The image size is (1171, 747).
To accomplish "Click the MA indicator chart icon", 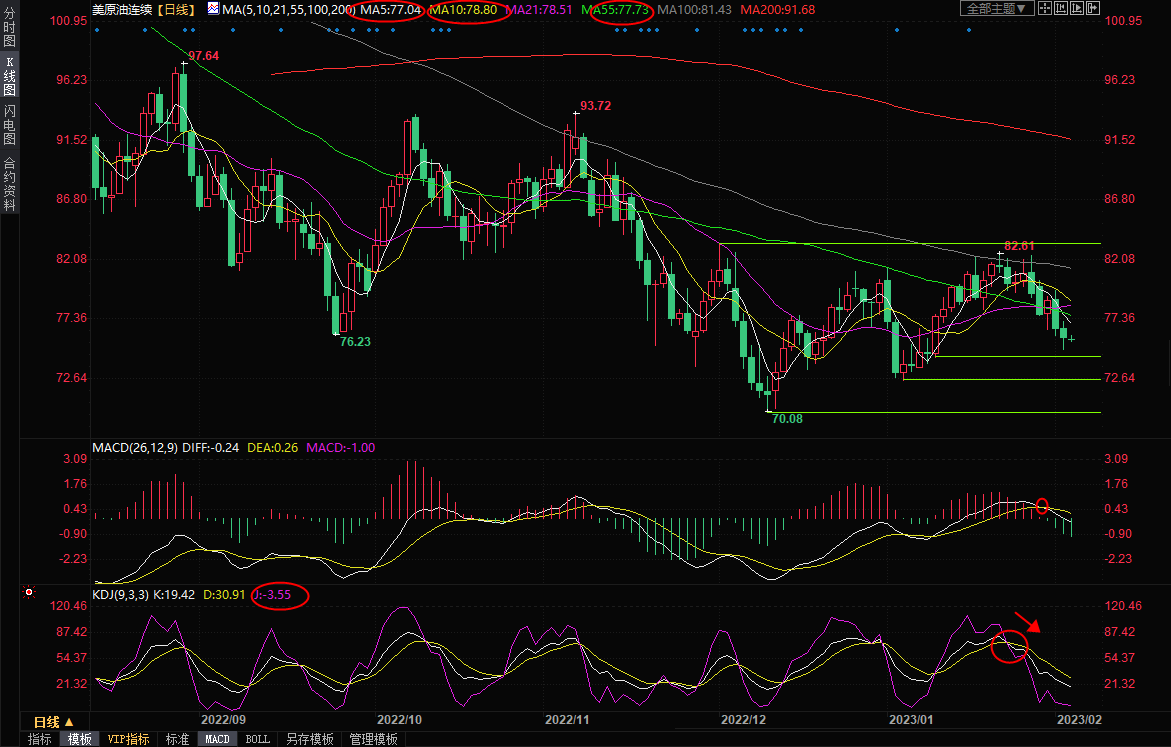I will click(x=213, y=9).
